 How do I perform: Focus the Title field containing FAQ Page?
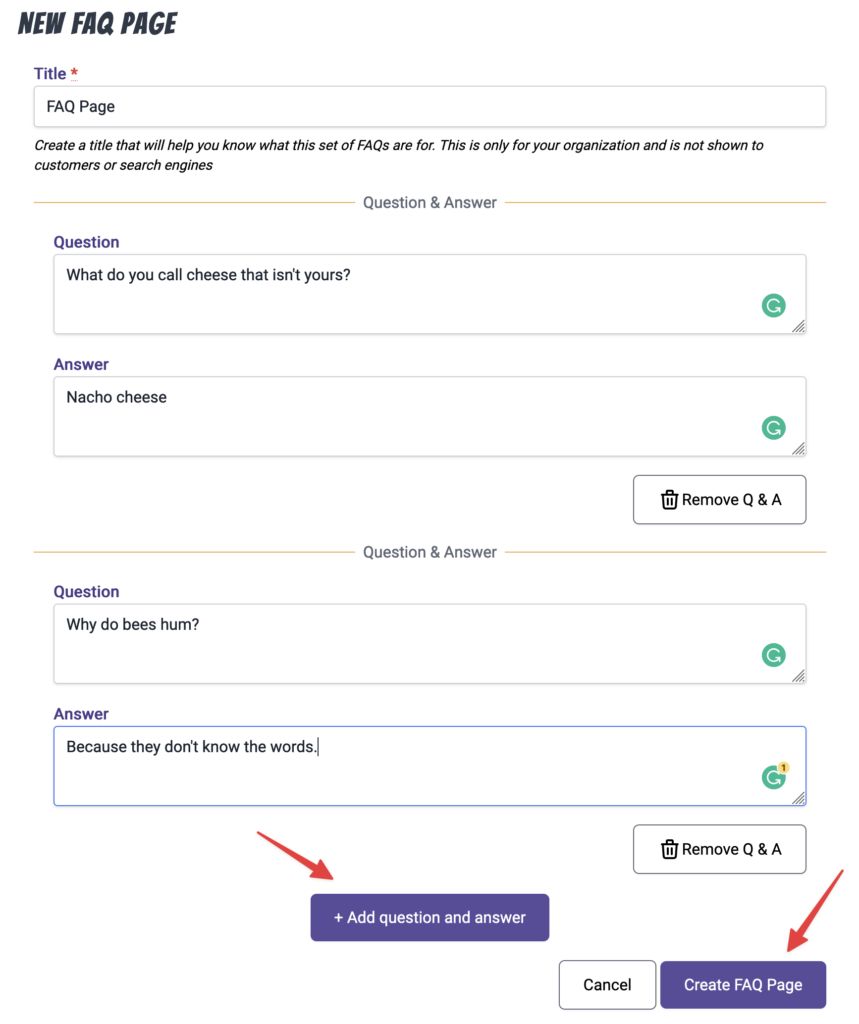tap(430, 106)
